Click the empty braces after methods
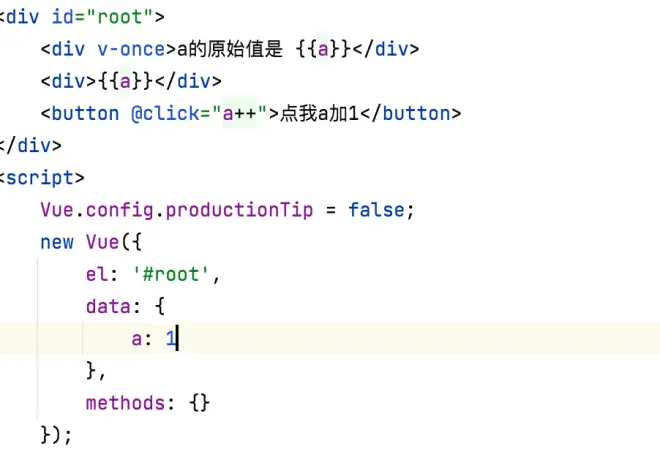This screenshot has height=452, width=660. point(199,403)
